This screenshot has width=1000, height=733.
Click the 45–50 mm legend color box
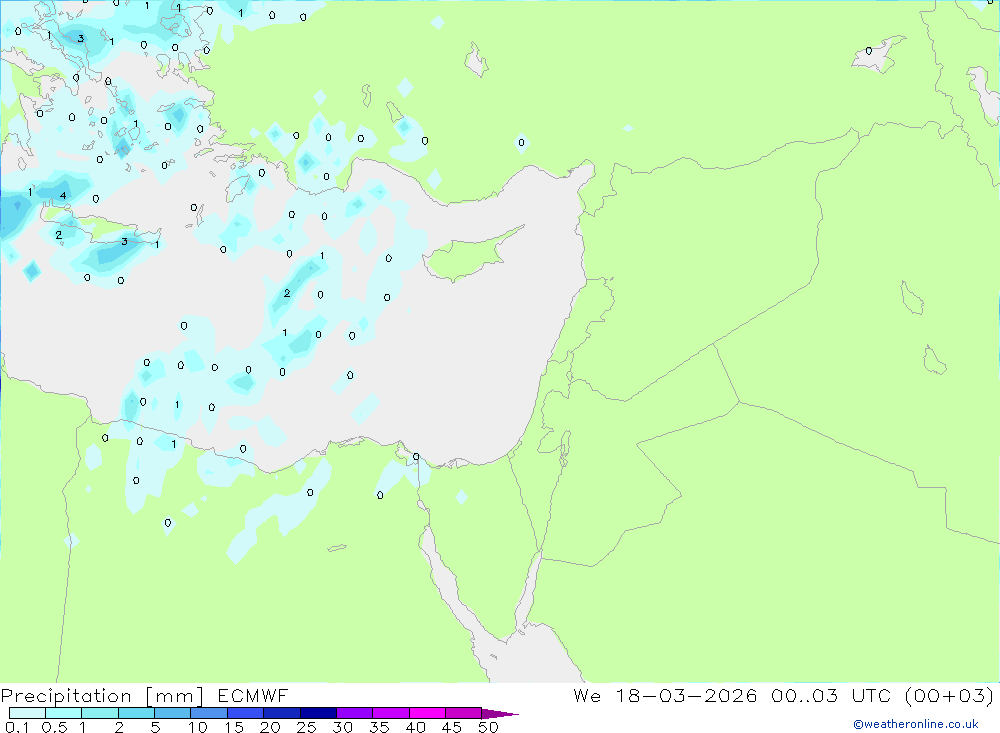pyautogui.click(x=464, y=713)
